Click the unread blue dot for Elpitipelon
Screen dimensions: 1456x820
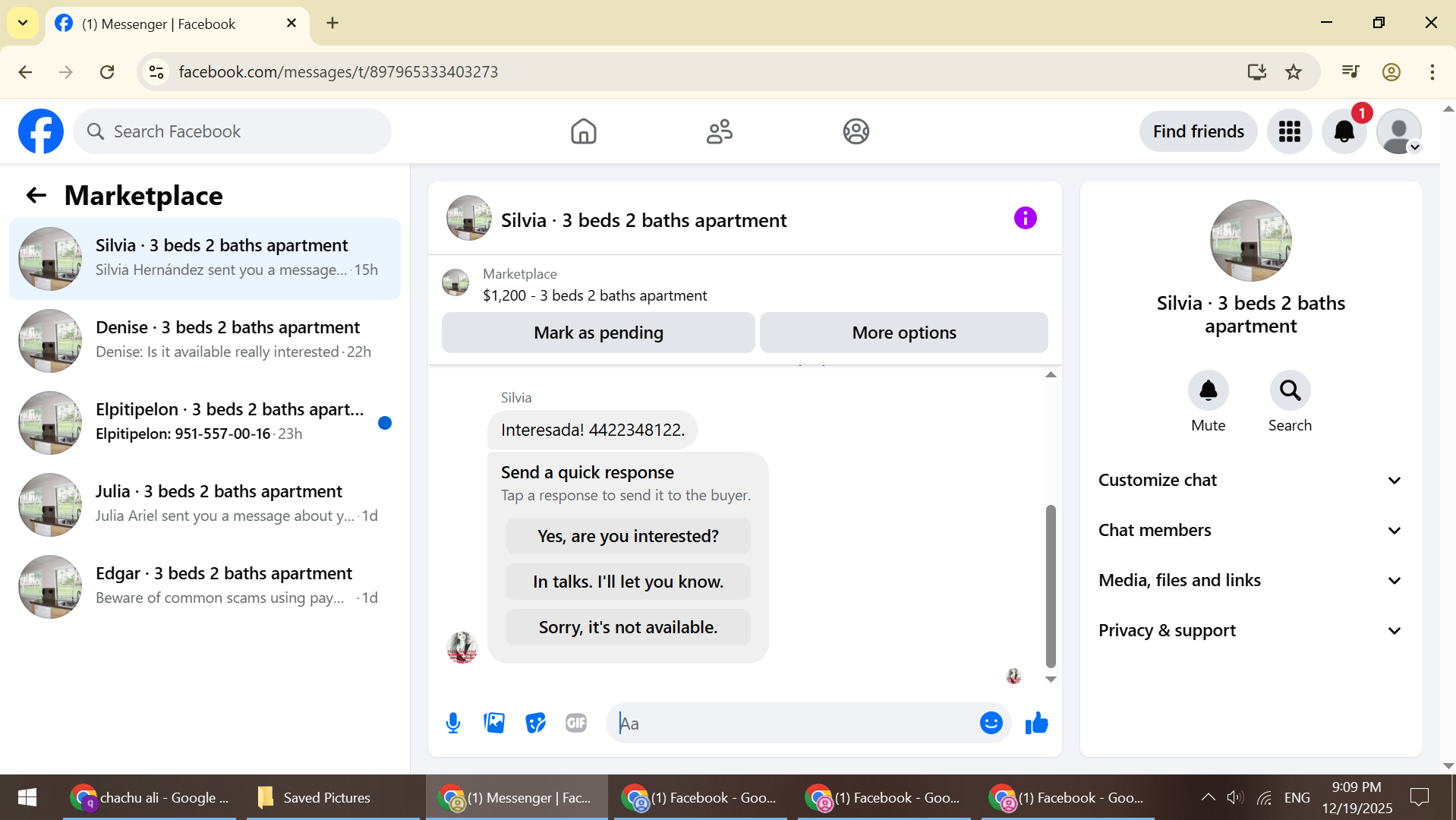385,423
